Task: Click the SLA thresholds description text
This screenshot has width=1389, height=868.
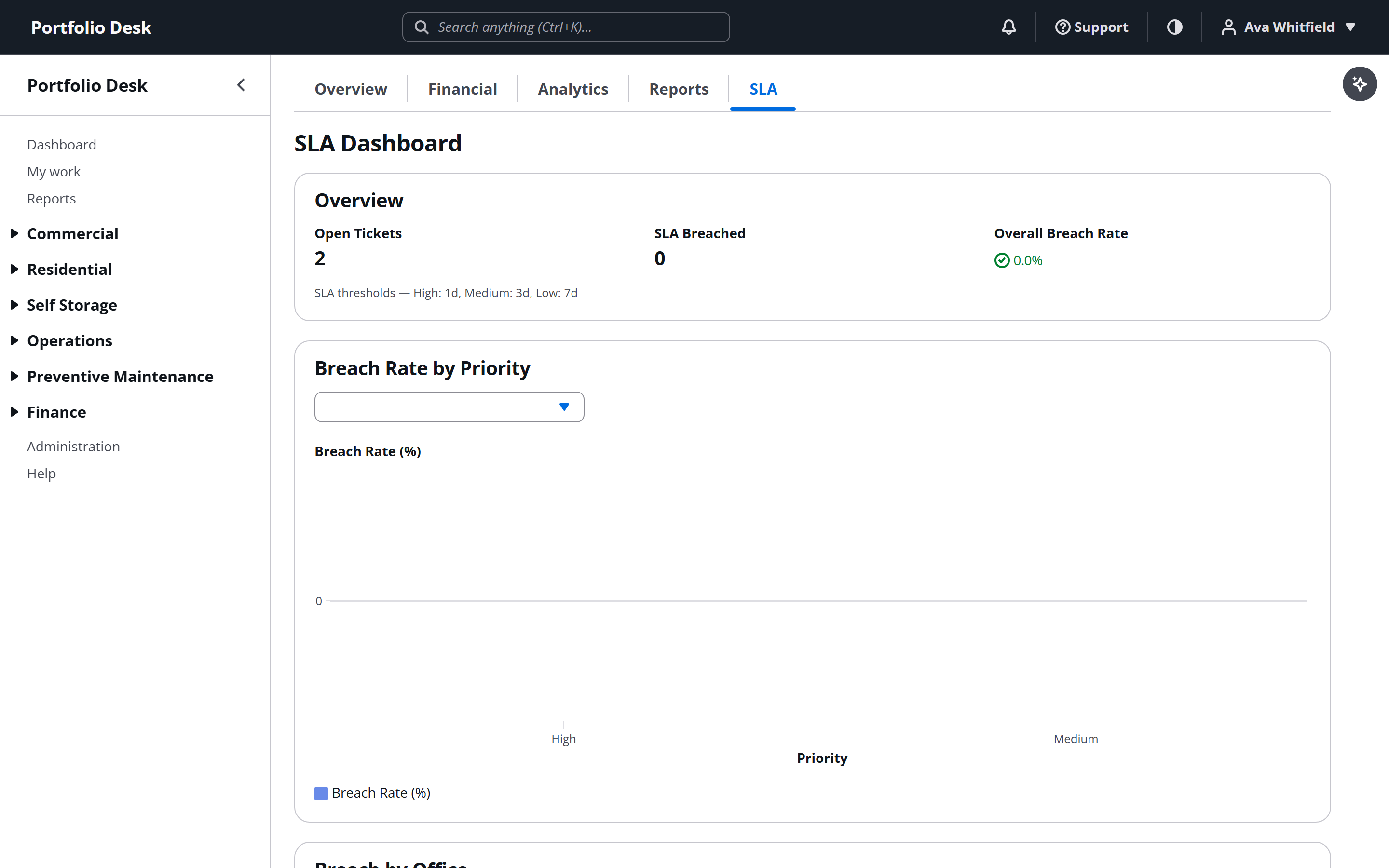Action: pos(446,293)
